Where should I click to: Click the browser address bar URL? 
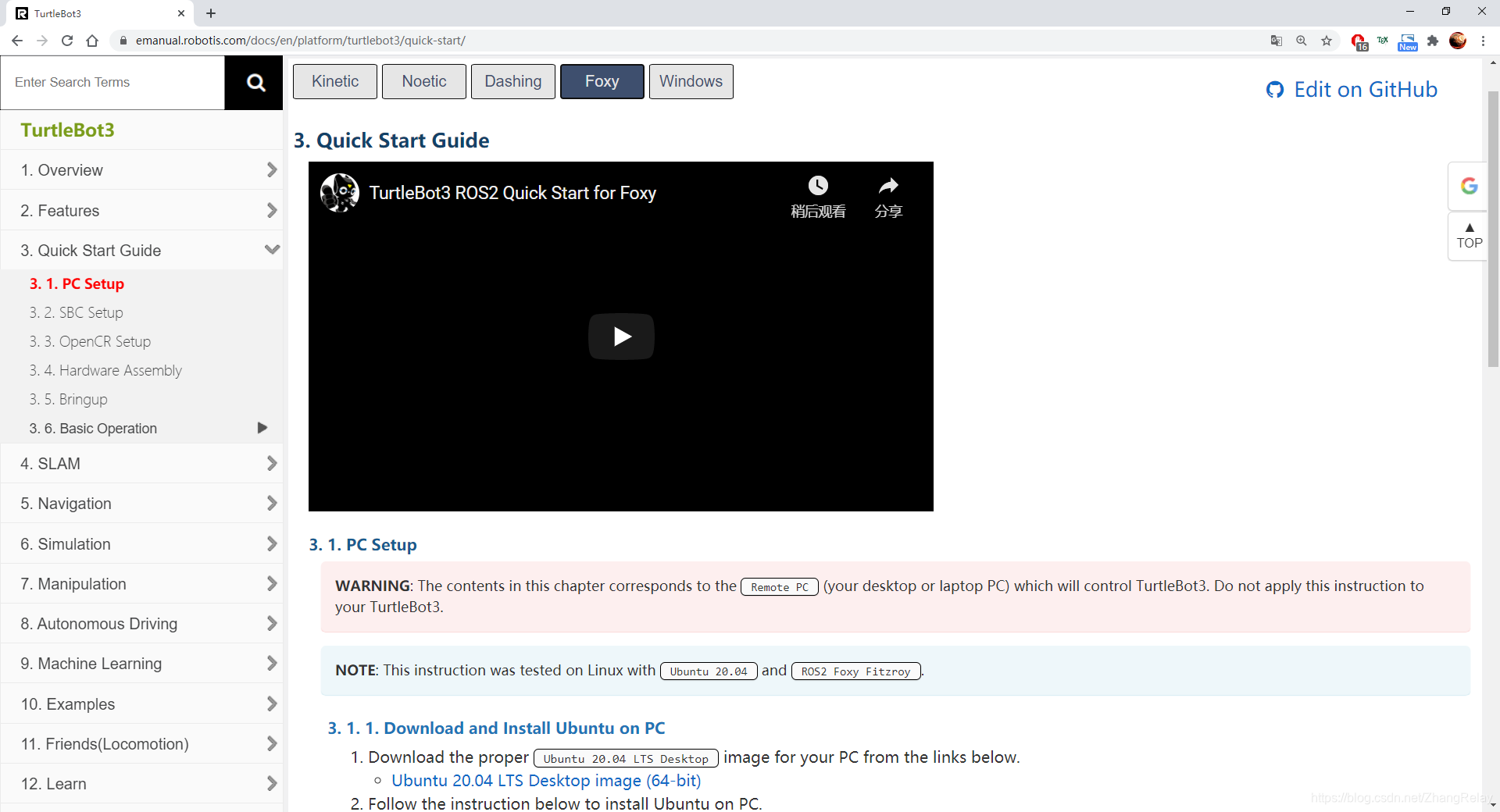[x=300, y=41]
